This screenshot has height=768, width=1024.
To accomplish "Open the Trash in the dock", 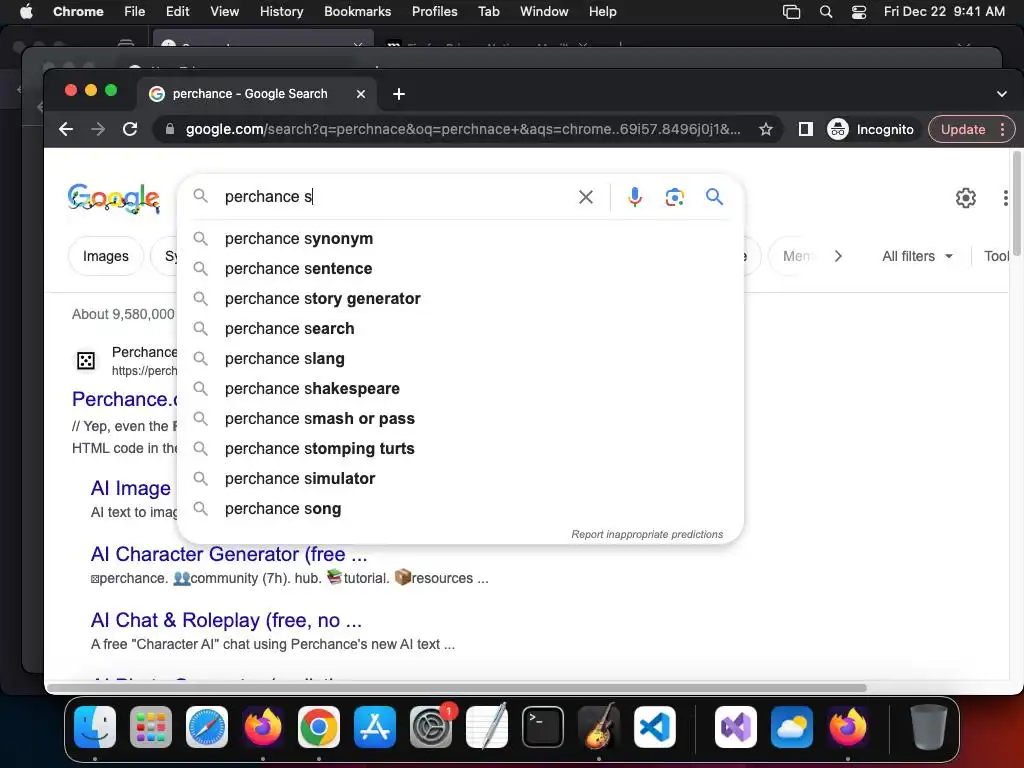I will coord(928,727).
